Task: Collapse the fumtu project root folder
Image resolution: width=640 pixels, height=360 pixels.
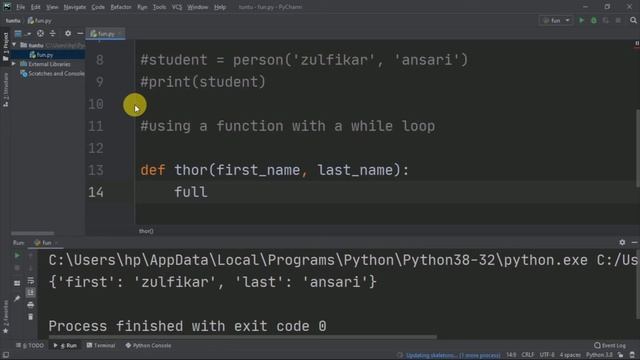Action: pyautogui.click(x=15, y=45)
